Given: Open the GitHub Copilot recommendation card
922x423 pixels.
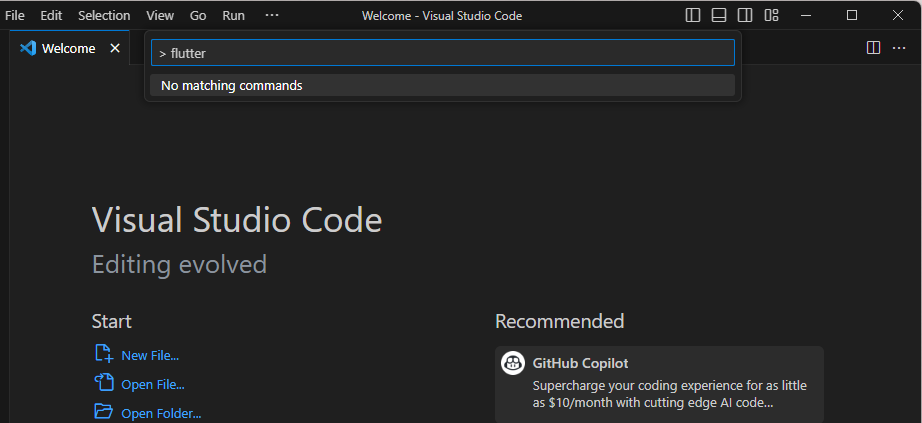Looking at the screenshot, I should (x=659, y=384).
